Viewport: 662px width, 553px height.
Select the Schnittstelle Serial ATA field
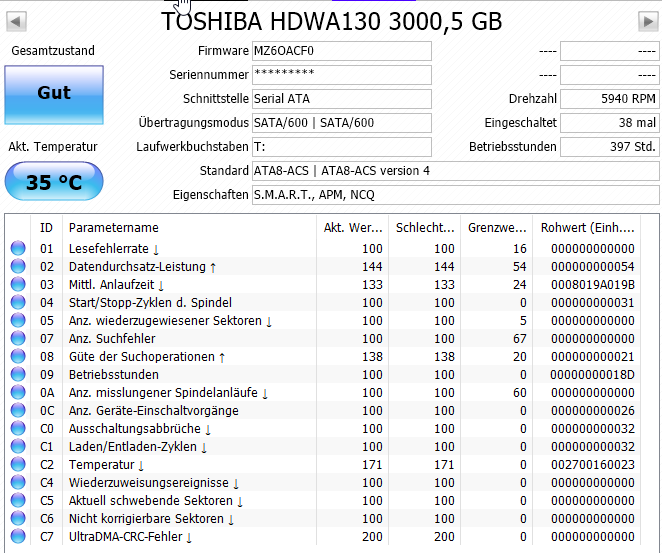coord(342,99)
